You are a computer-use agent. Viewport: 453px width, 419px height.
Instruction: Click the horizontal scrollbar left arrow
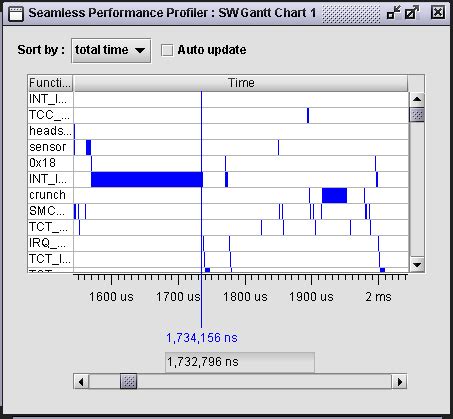pos(81,382)
